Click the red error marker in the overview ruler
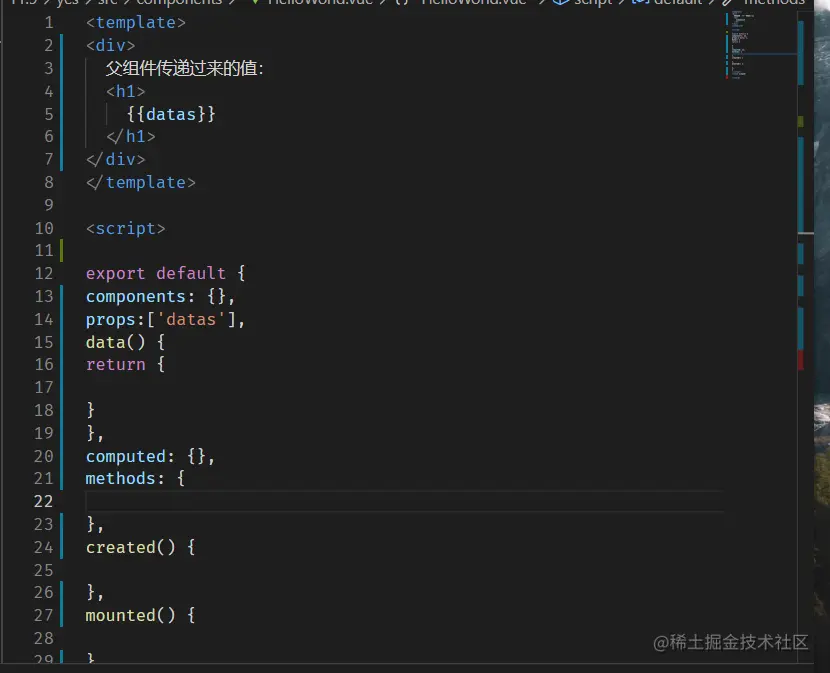830x673 pixels. click(x=800, y=360)
